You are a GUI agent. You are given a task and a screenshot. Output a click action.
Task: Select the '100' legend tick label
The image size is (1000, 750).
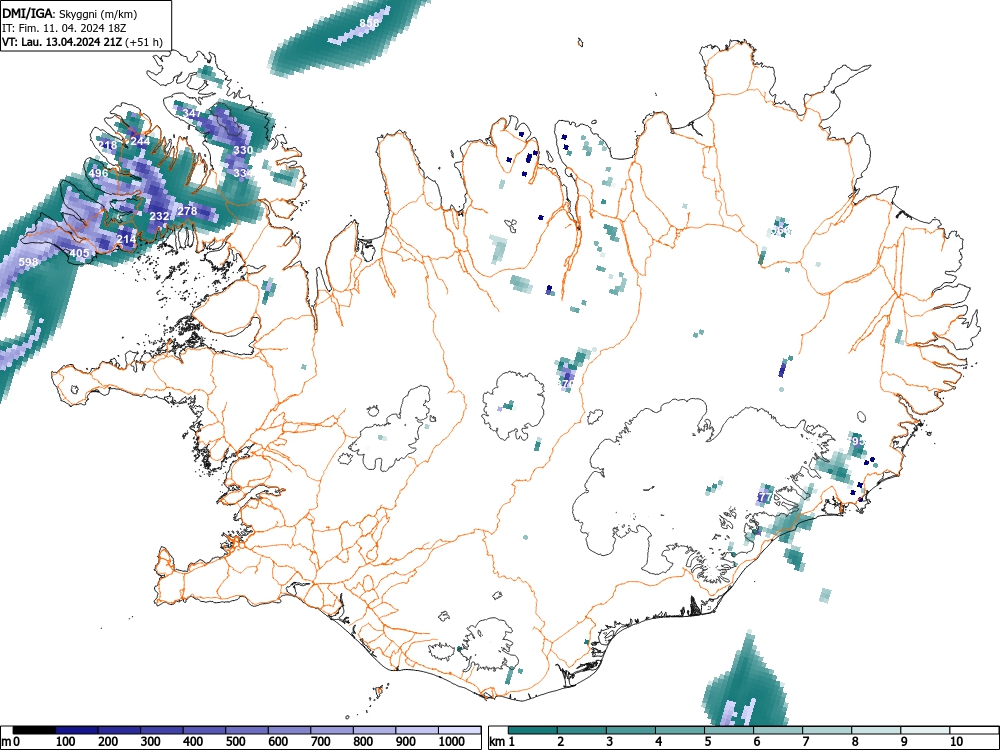(66, 742)
